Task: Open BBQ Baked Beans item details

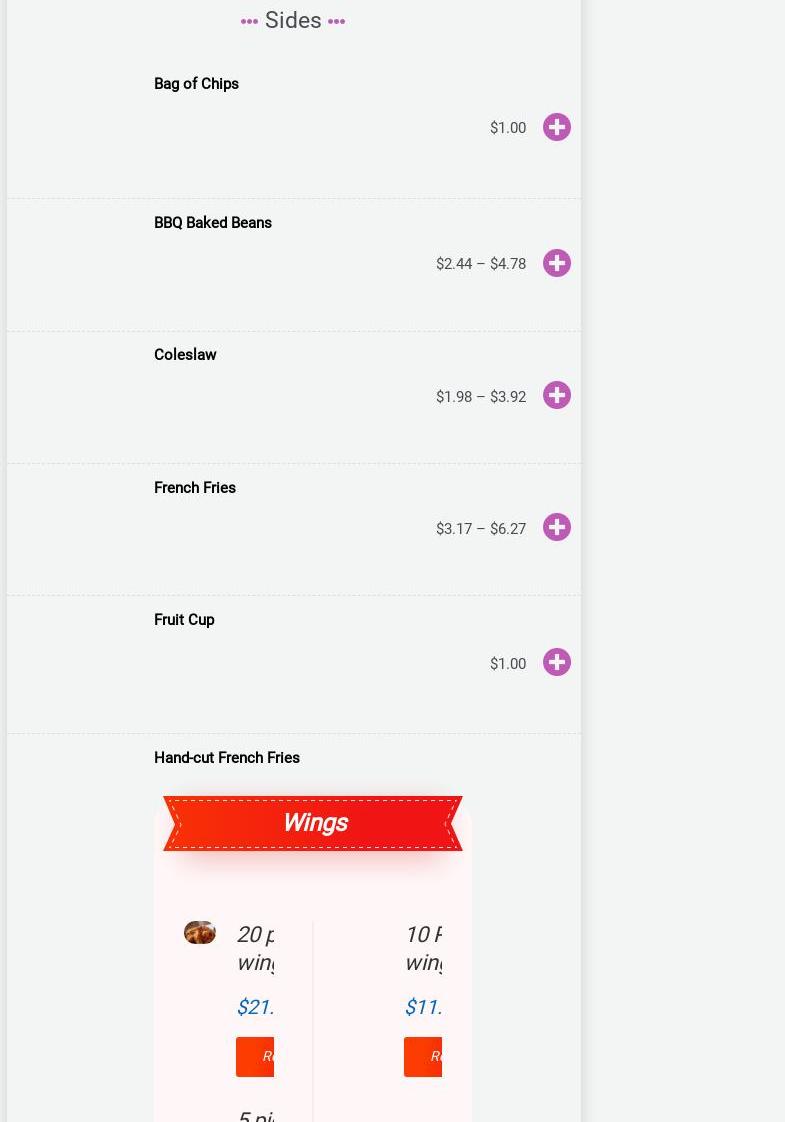Action: [x=212, y=223]
